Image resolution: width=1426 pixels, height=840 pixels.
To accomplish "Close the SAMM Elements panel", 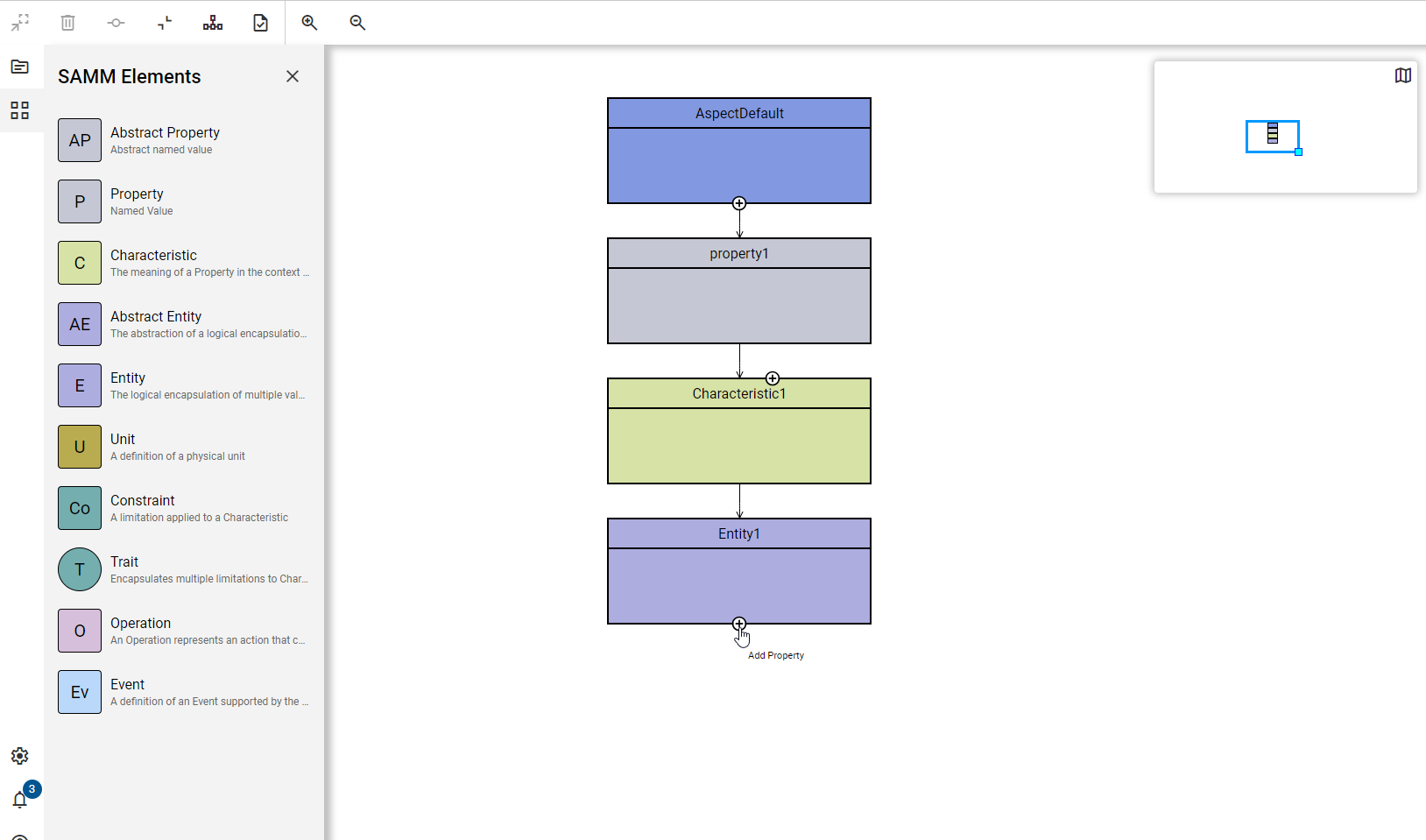I will click(x=293, y=77).
